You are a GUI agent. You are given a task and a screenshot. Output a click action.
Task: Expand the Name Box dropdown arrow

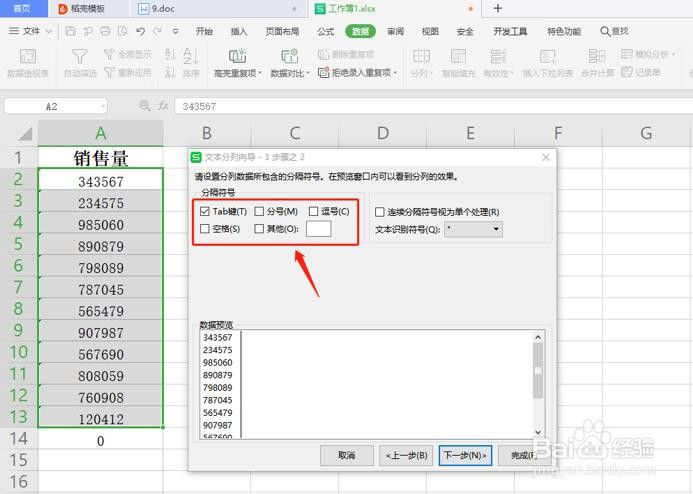(x=103, y=106)
